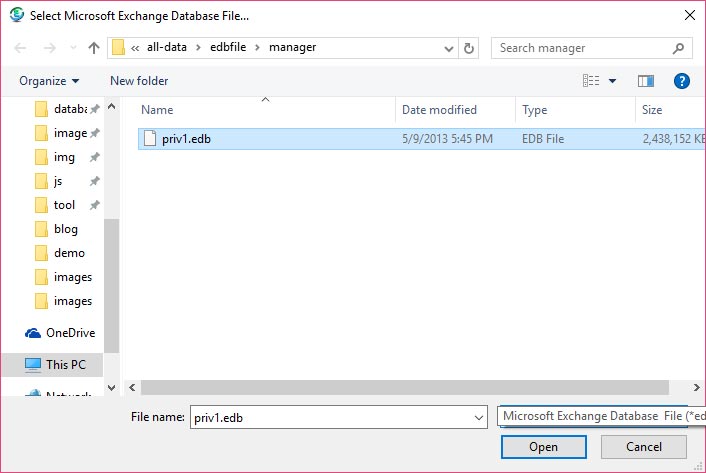This screenshot has width=706, height=473.
Task: Click the search magnifier icon
Action: 679,48
